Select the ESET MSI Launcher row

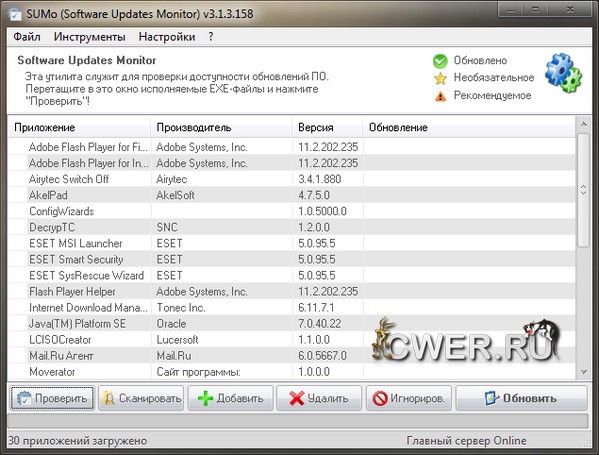pos(292,243)
